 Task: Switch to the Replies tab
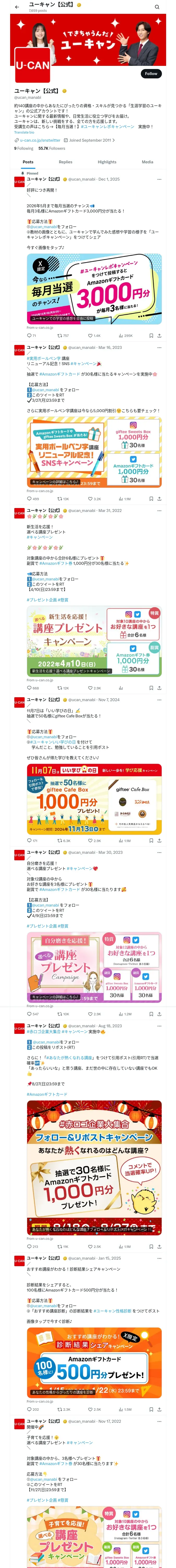coord(65,162)
